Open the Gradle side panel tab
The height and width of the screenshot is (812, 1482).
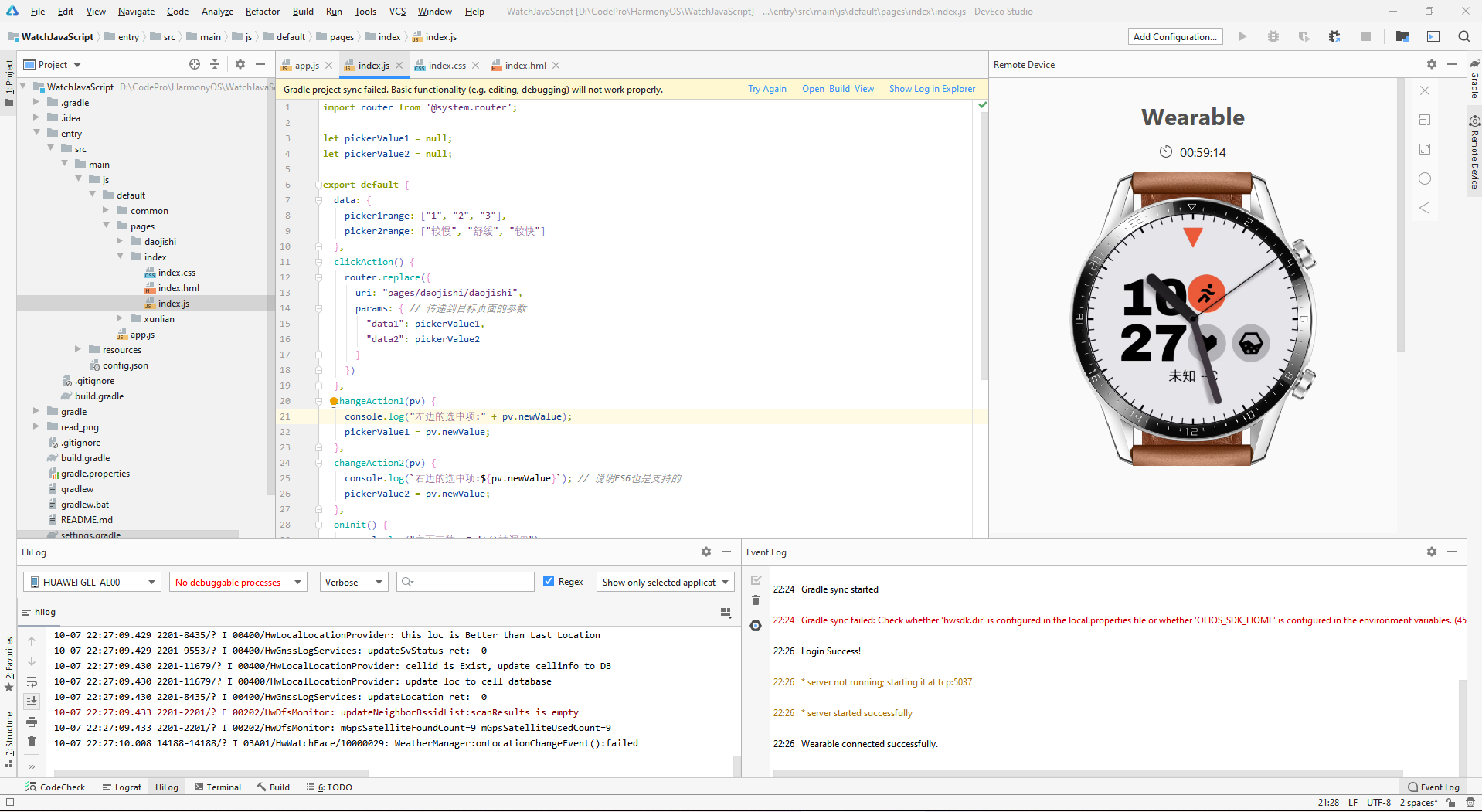point(1474,80)
